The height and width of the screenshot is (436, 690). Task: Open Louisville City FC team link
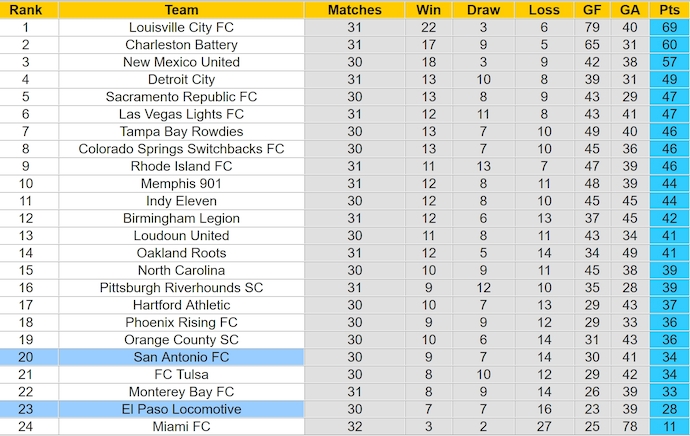[x=181, y=28]
